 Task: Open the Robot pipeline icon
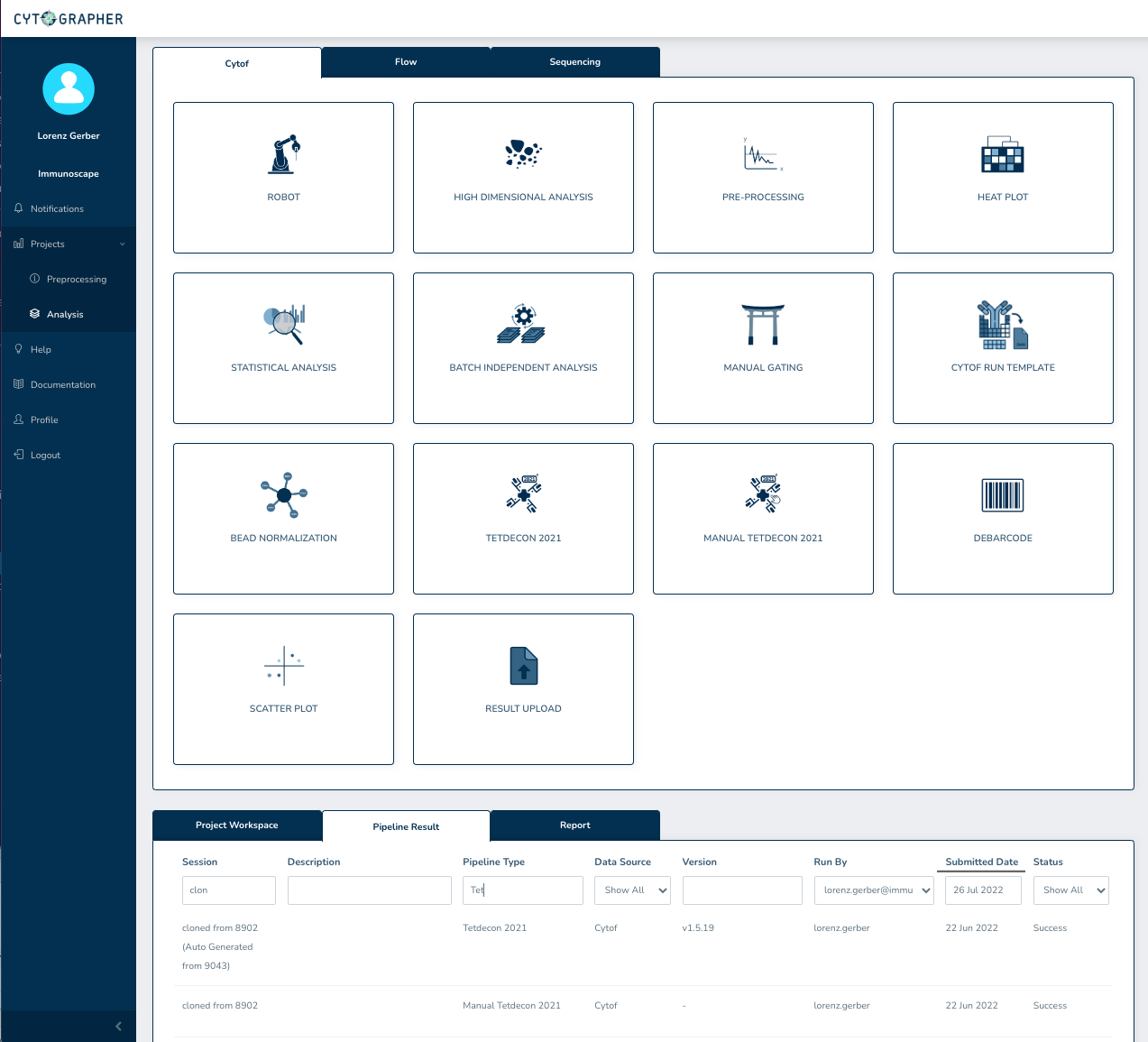283,154
